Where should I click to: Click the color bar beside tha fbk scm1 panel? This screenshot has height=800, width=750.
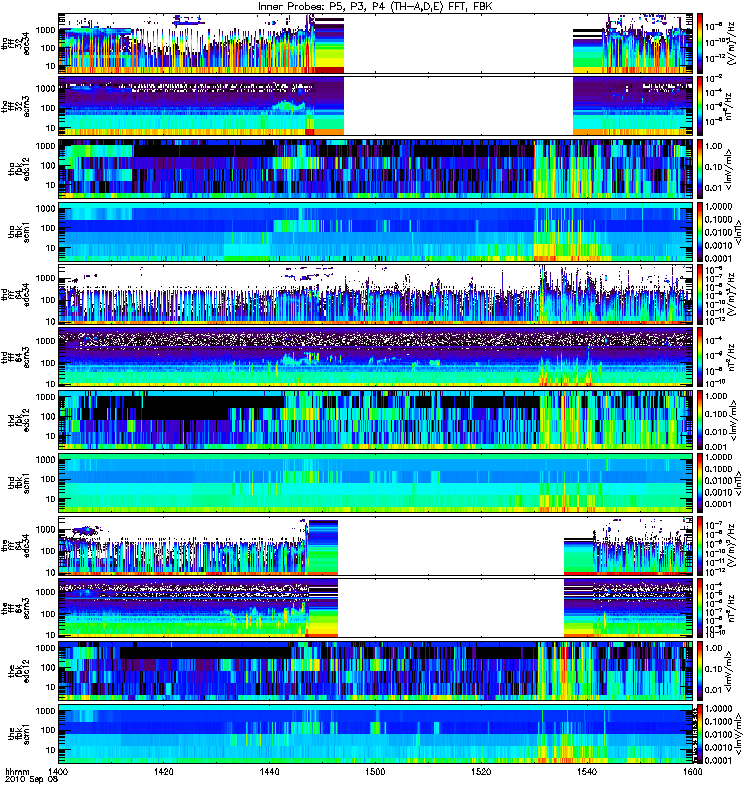[700, 232]
